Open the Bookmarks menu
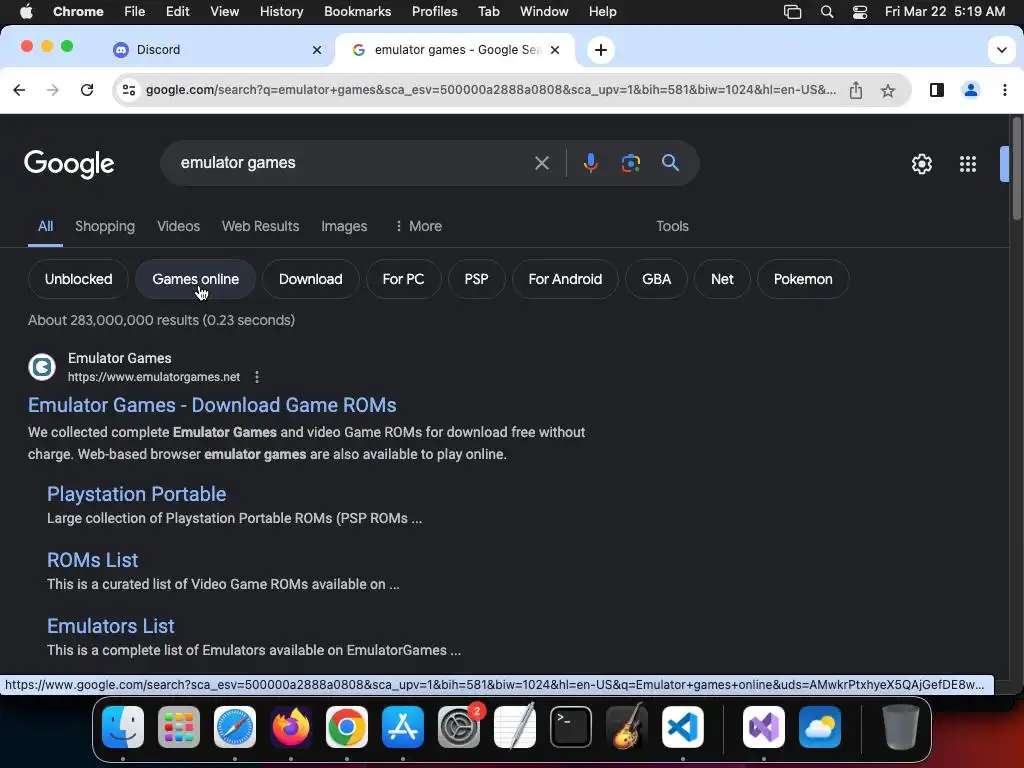This screenshot has height=768, width=1024. point(357,12)
